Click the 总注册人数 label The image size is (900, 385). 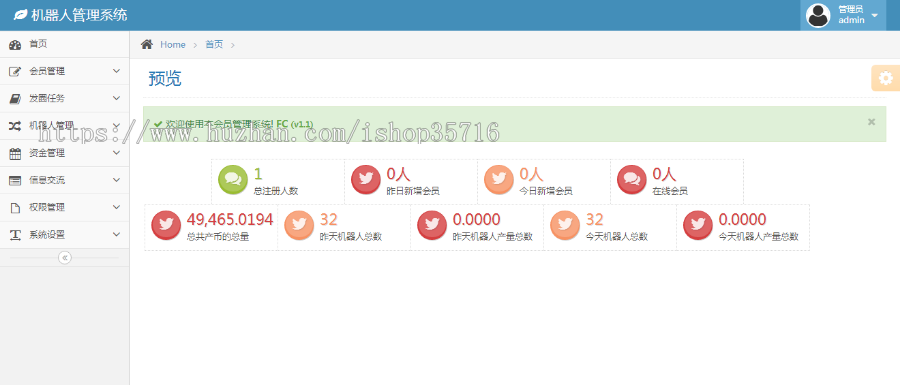click(x=276, y=191)
